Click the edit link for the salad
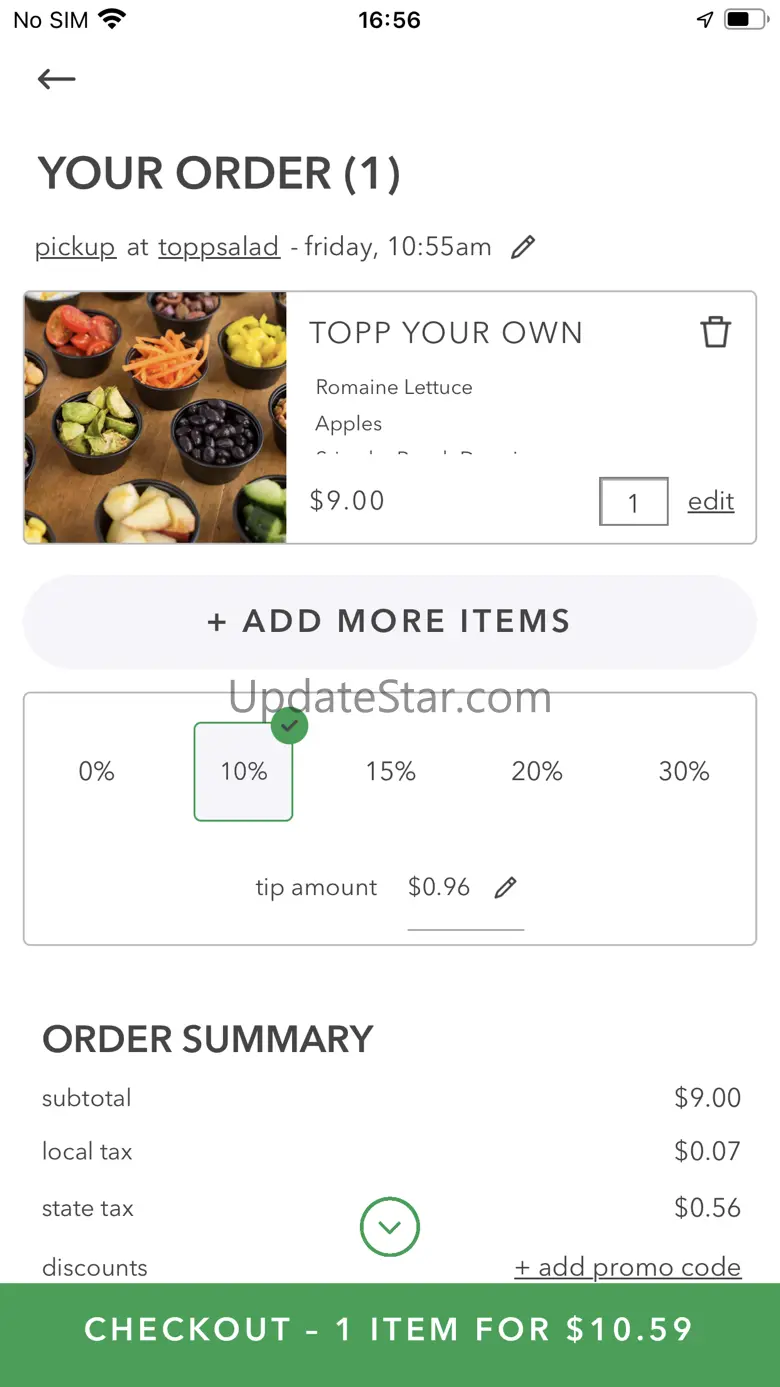 [711, 501]
